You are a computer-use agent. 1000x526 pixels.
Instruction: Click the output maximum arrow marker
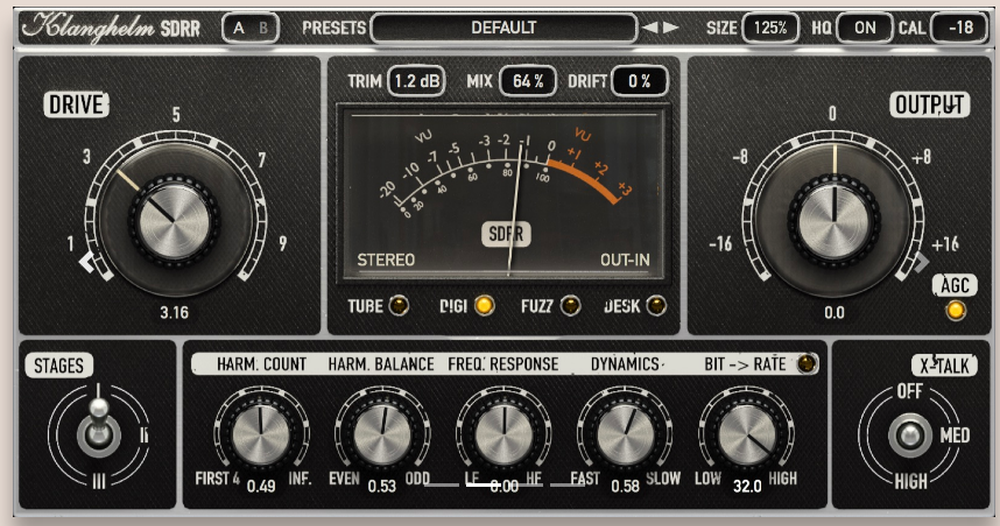(x=922, y=261)
